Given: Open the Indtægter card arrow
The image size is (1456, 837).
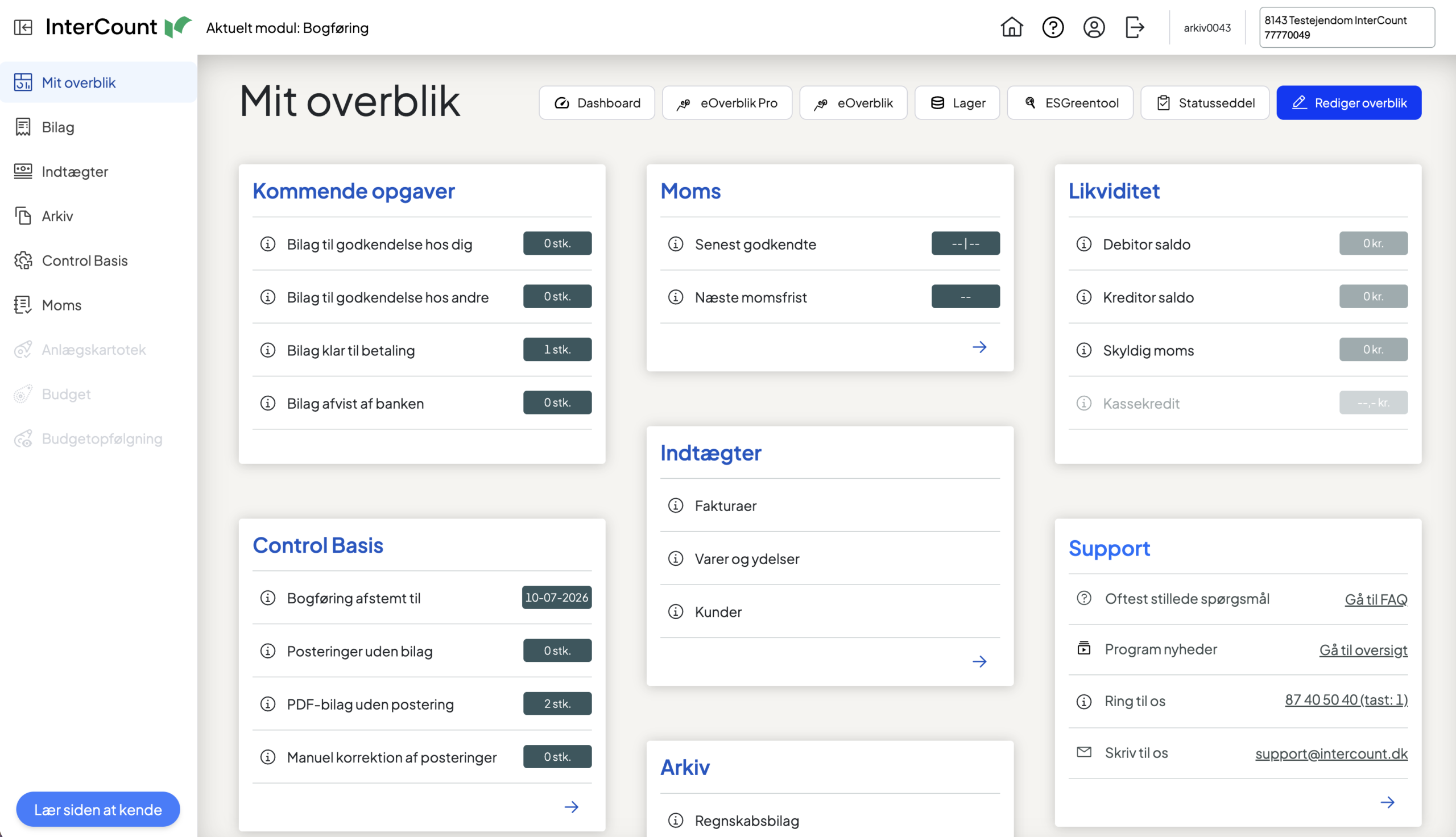Looking at the screenshot, I should point(979,661).
